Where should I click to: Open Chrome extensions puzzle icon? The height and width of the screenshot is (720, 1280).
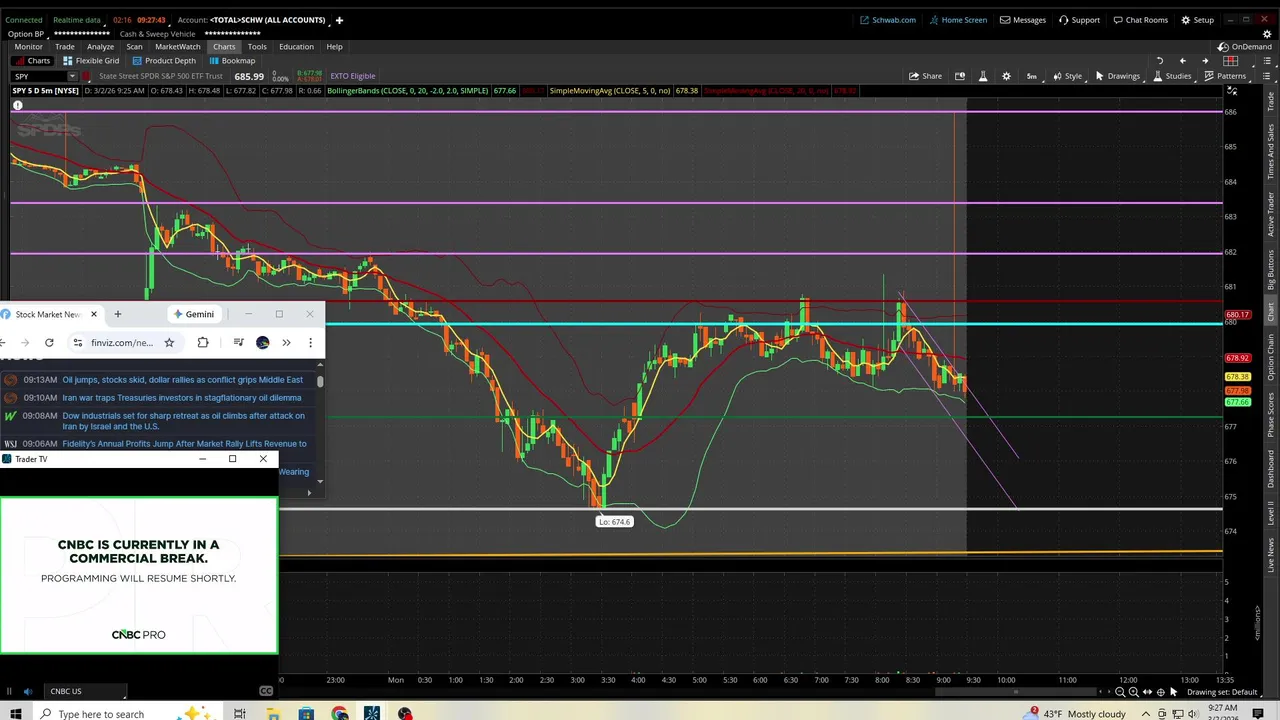pyautogui.click(x=203, y=342)
